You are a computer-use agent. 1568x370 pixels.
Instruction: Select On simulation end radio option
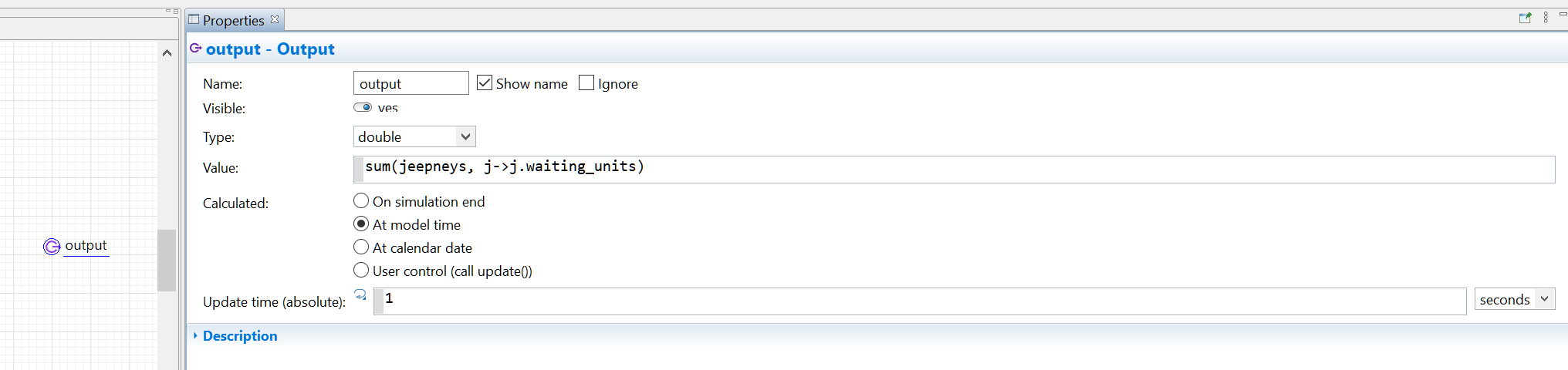(361, 200)
